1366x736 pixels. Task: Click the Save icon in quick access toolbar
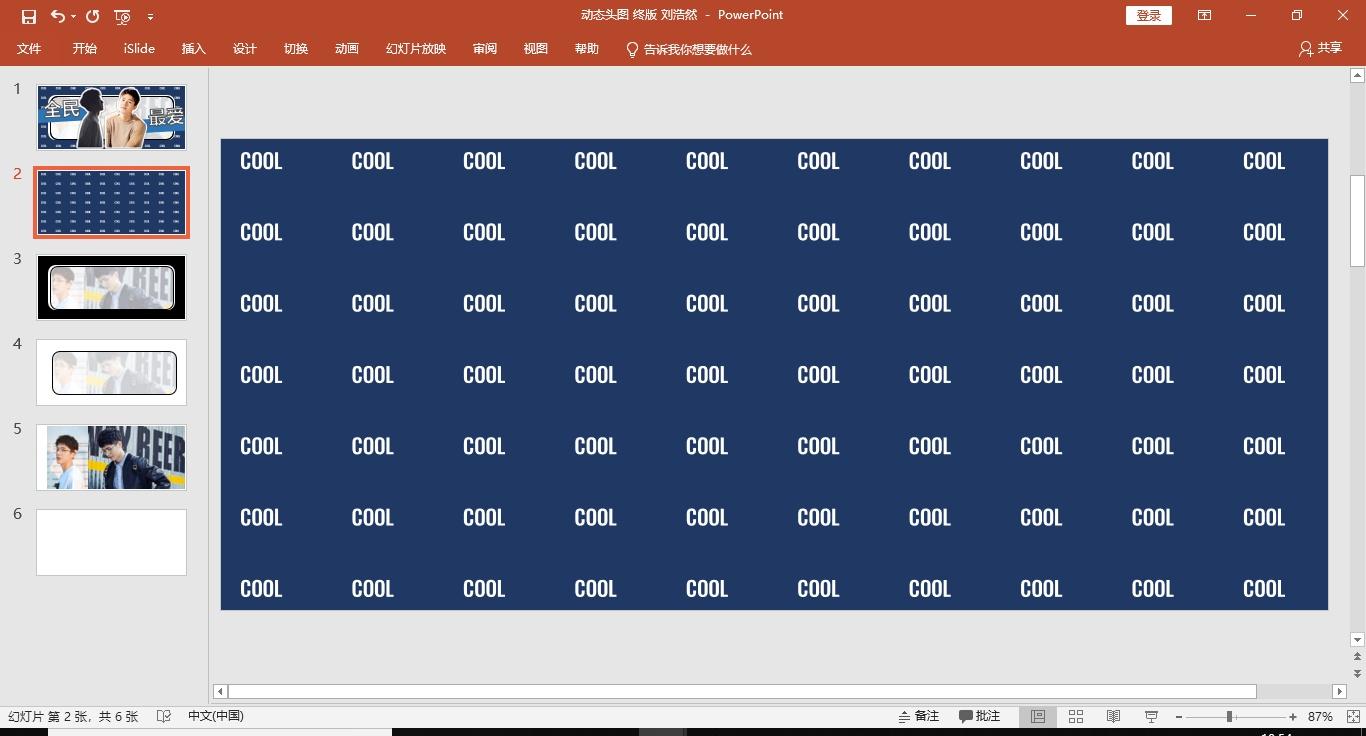28,16
